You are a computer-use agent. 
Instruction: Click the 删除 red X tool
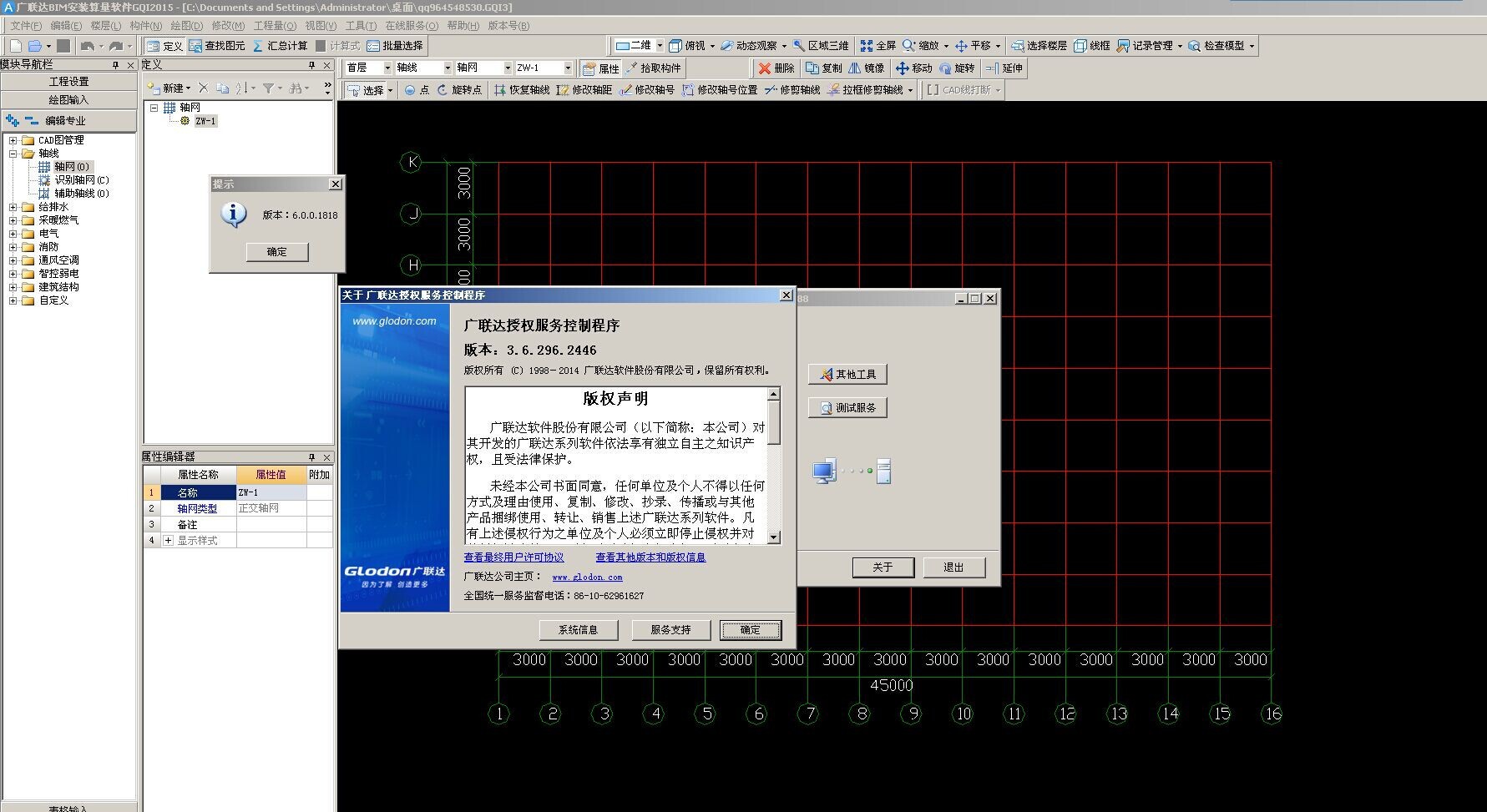(776, 68)
